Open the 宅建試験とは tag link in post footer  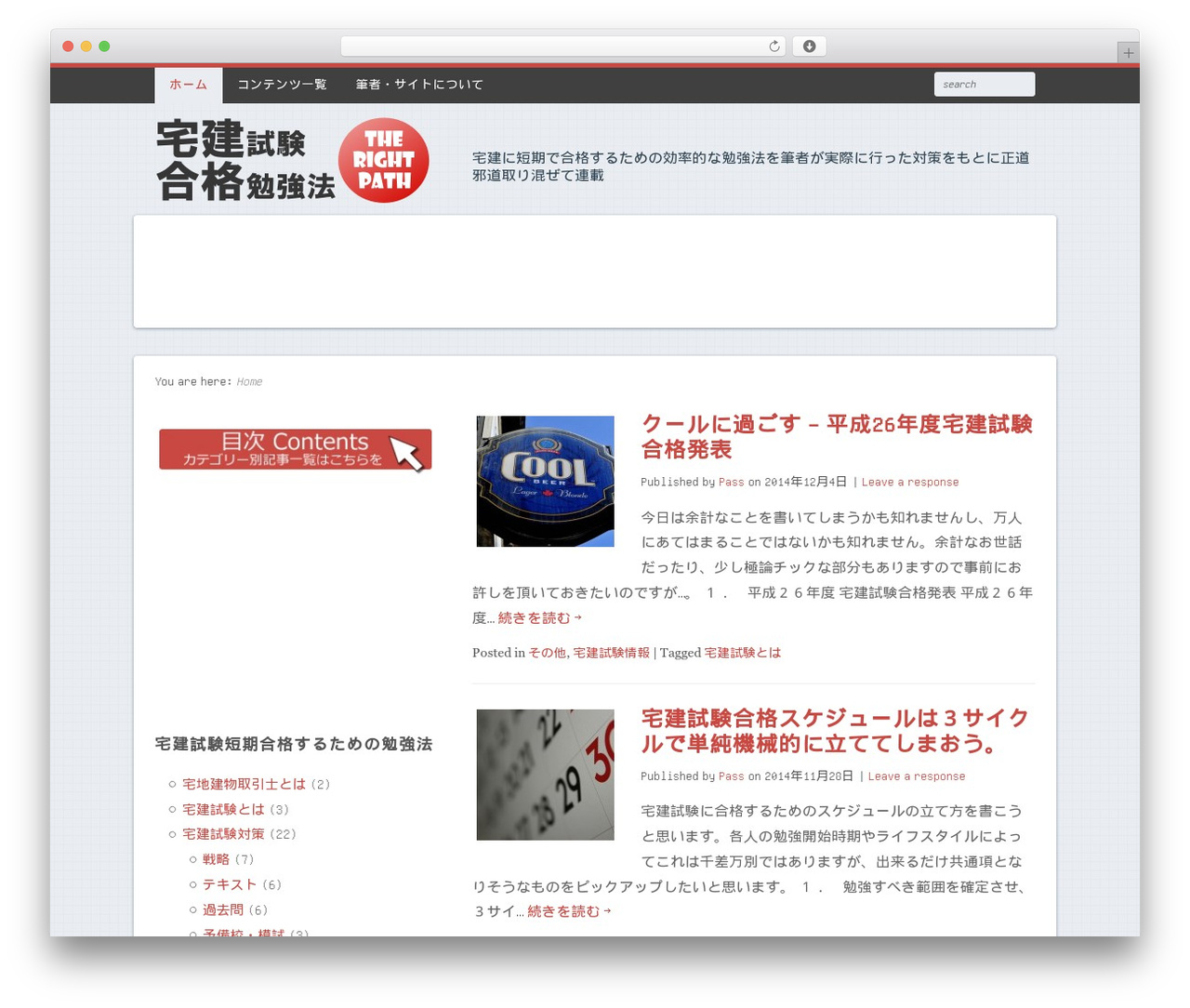tap(742, 654)
